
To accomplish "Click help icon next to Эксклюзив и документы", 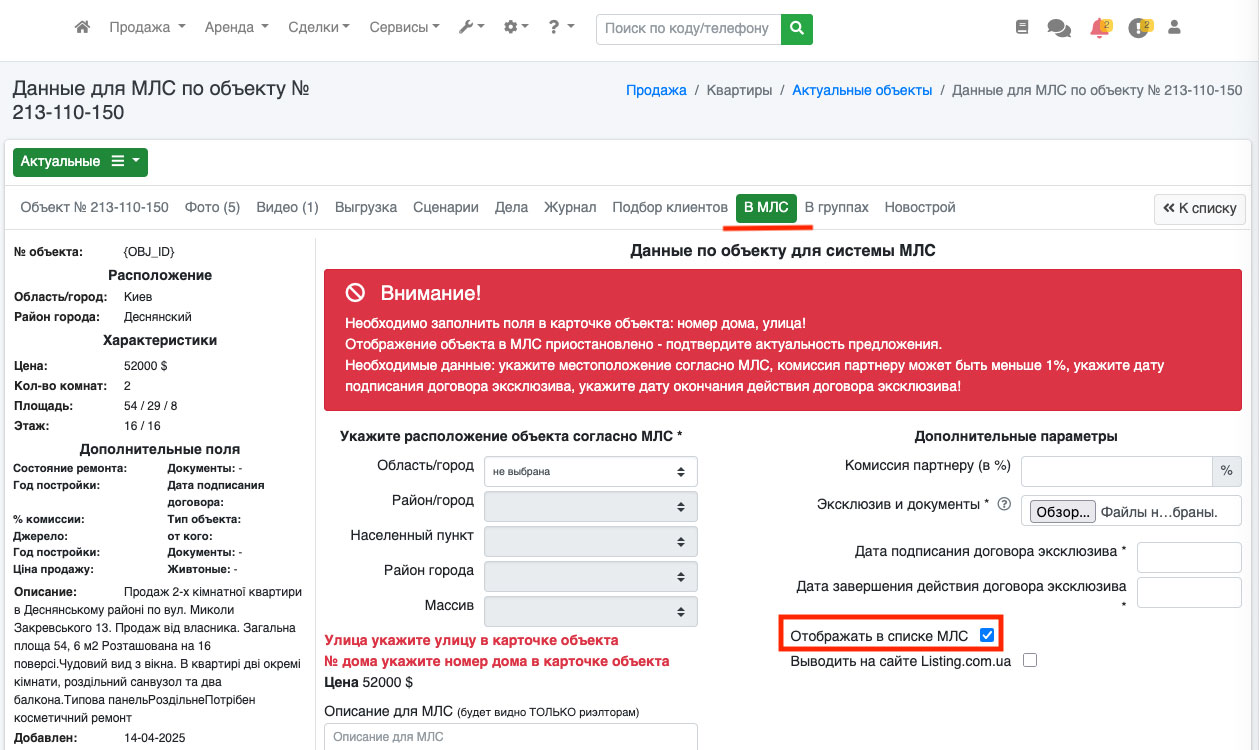I will pyautogui.click(x=1004, y=505).
